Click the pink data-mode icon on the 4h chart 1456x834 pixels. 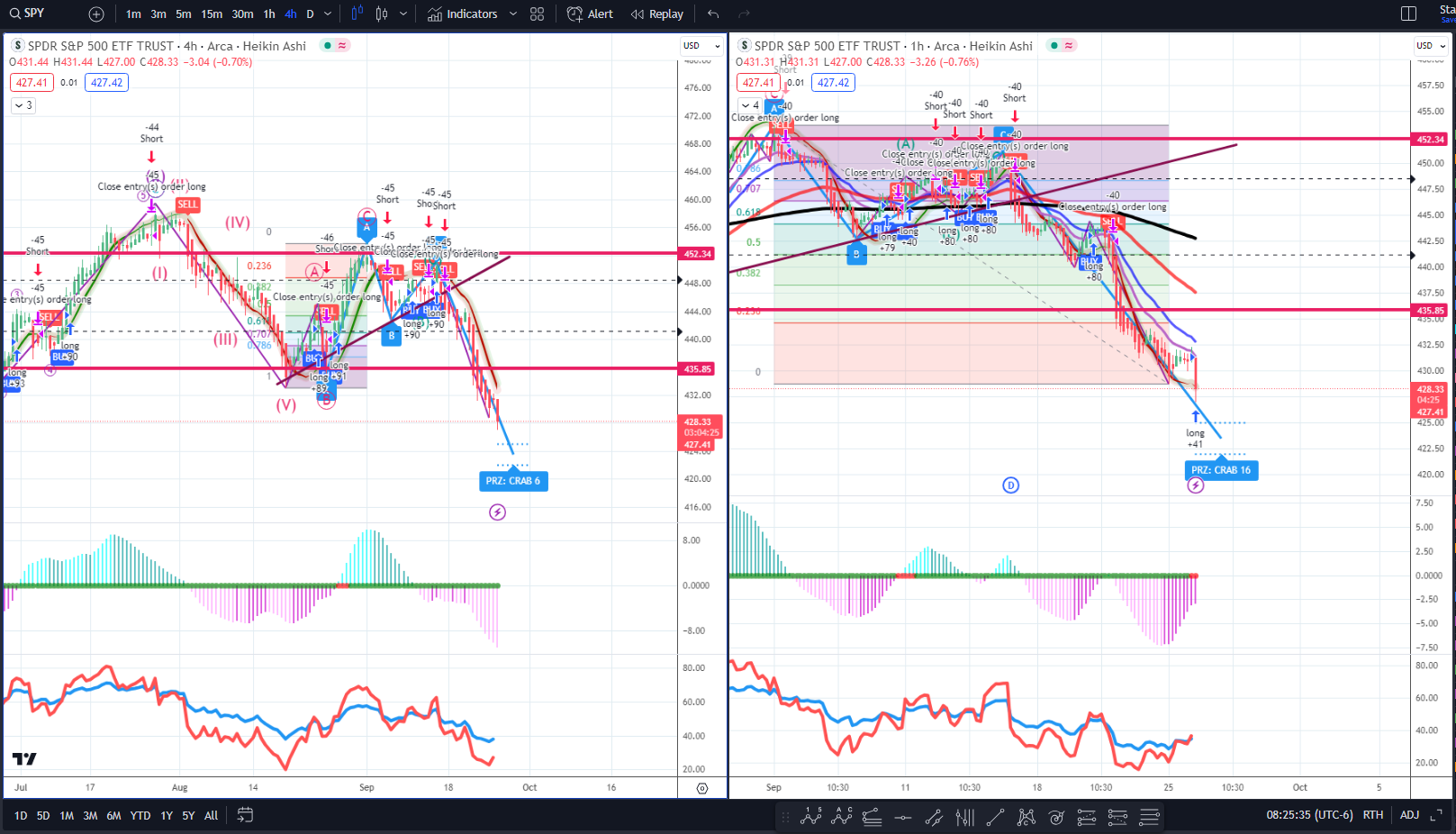[342, 46]
